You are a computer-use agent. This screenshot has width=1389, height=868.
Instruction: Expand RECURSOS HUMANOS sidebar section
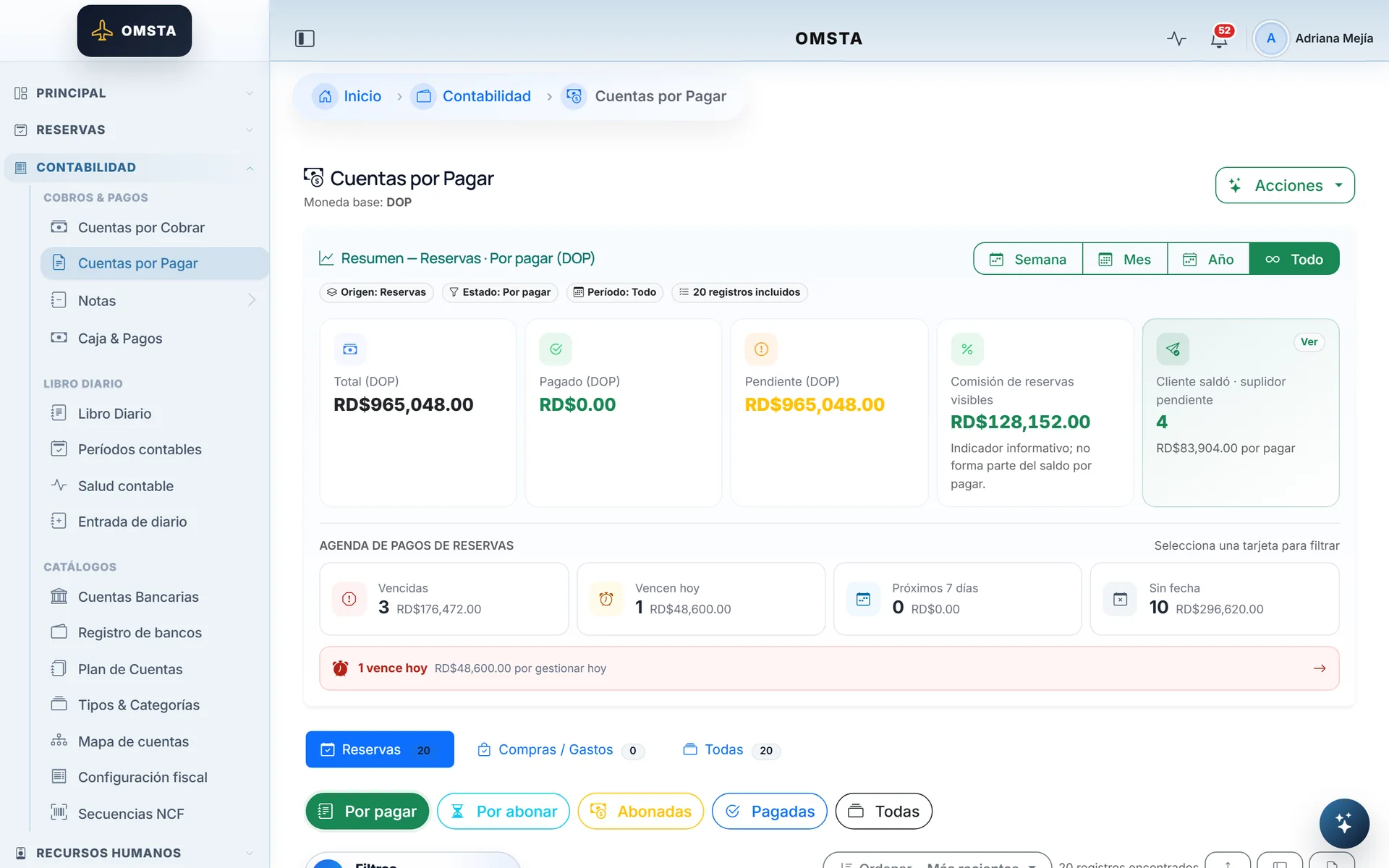click(135, 853)
